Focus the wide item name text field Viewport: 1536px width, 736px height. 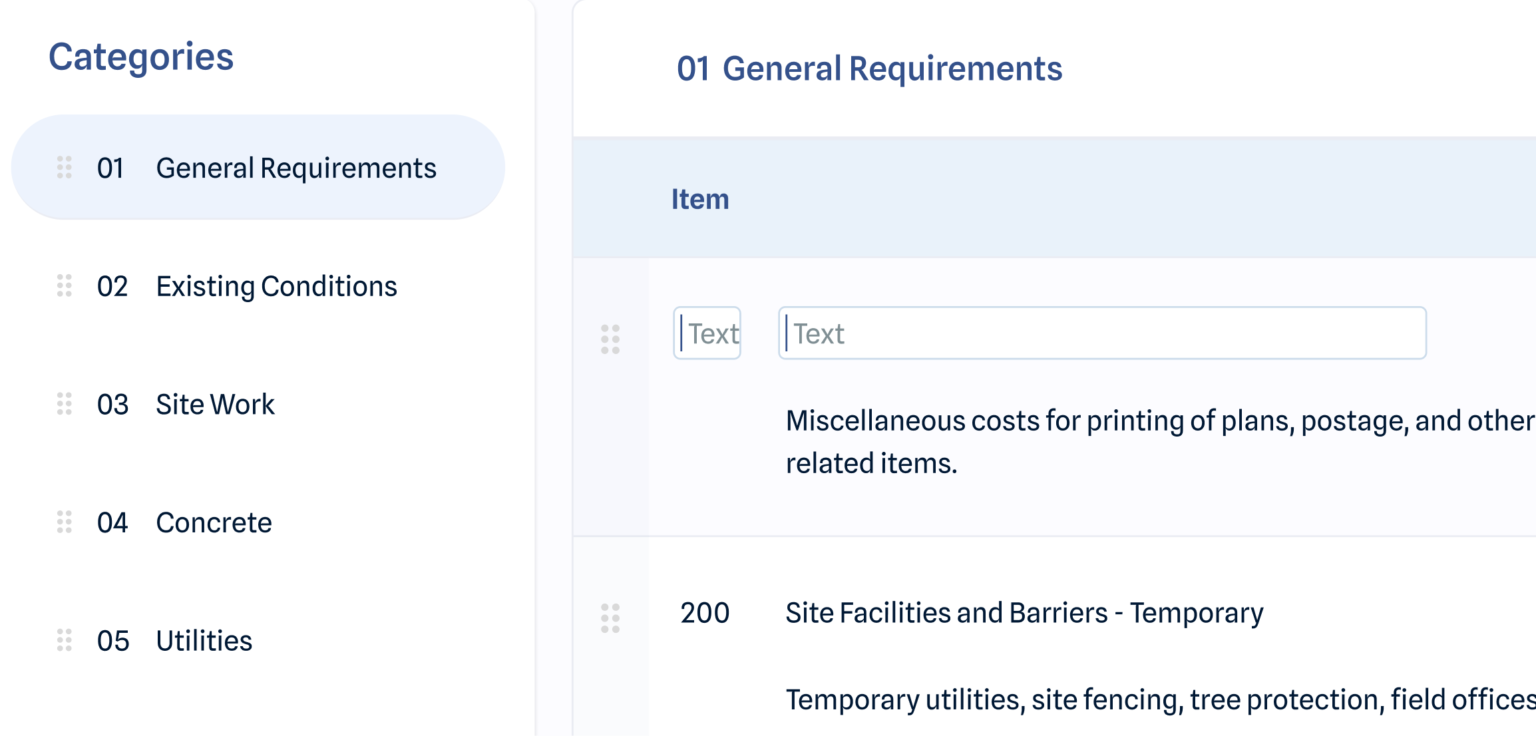coord(1102,333)
